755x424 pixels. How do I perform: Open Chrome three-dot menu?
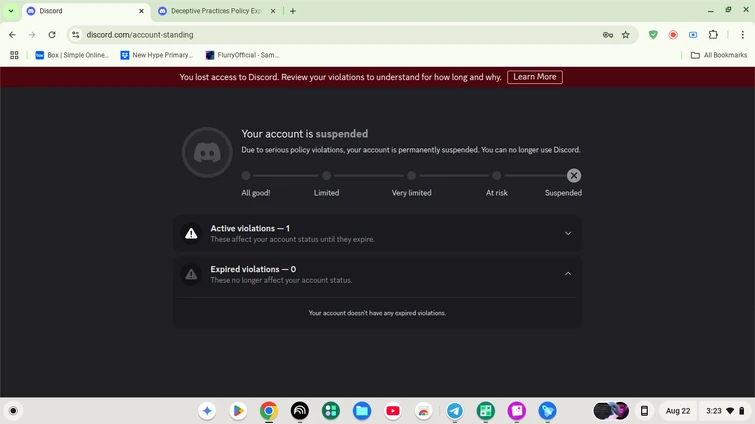pos(742,35)
